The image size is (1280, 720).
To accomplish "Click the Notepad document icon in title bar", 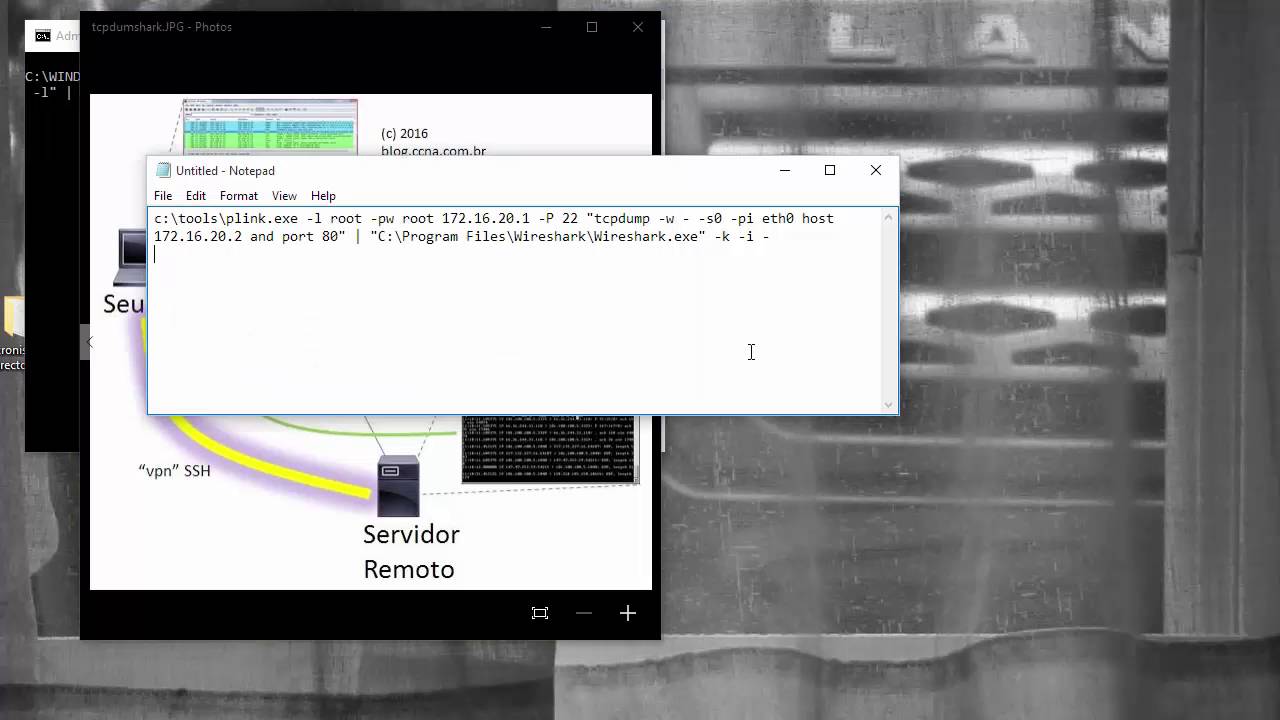I will point(164,171).
